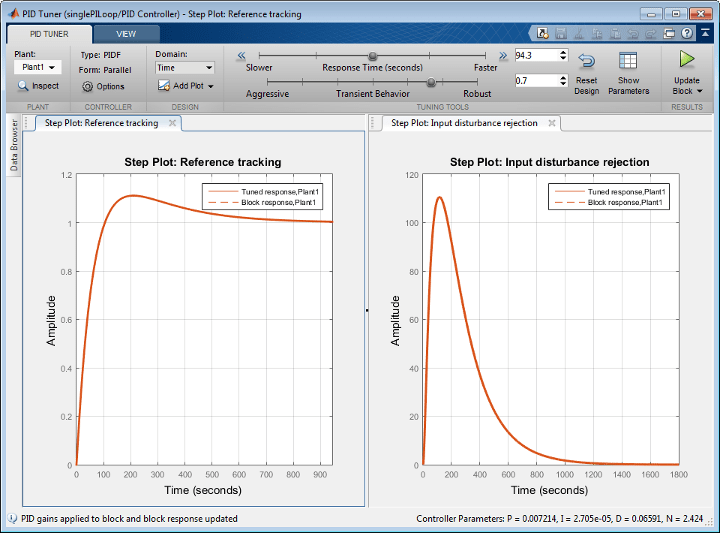The width and height of the screenshot is (720, 533).
Task: Open the Domain Time dropdown
Action: tap(184, 68)
